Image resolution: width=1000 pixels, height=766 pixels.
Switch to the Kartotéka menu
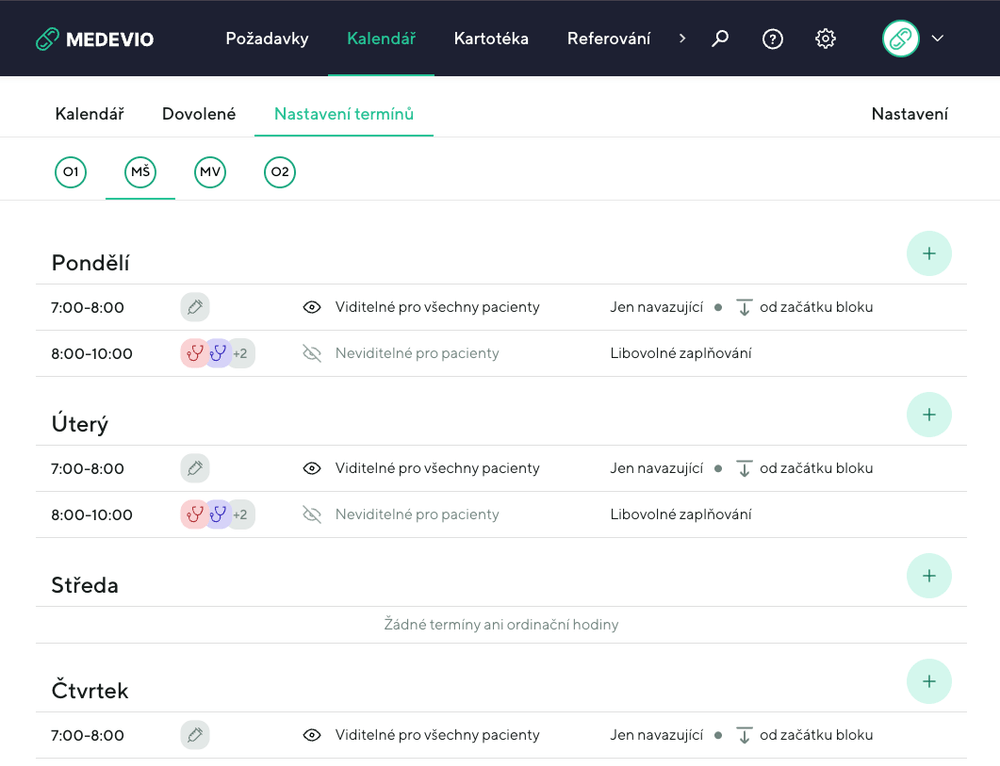coord(490,39)
